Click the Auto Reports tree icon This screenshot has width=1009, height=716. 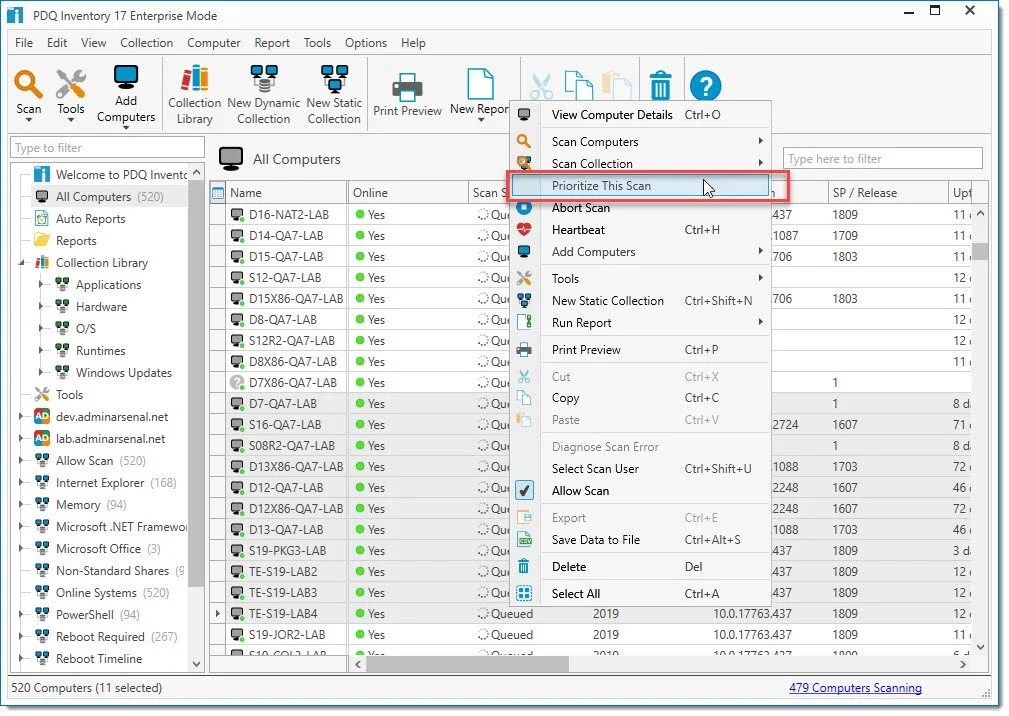coord(42,218)
